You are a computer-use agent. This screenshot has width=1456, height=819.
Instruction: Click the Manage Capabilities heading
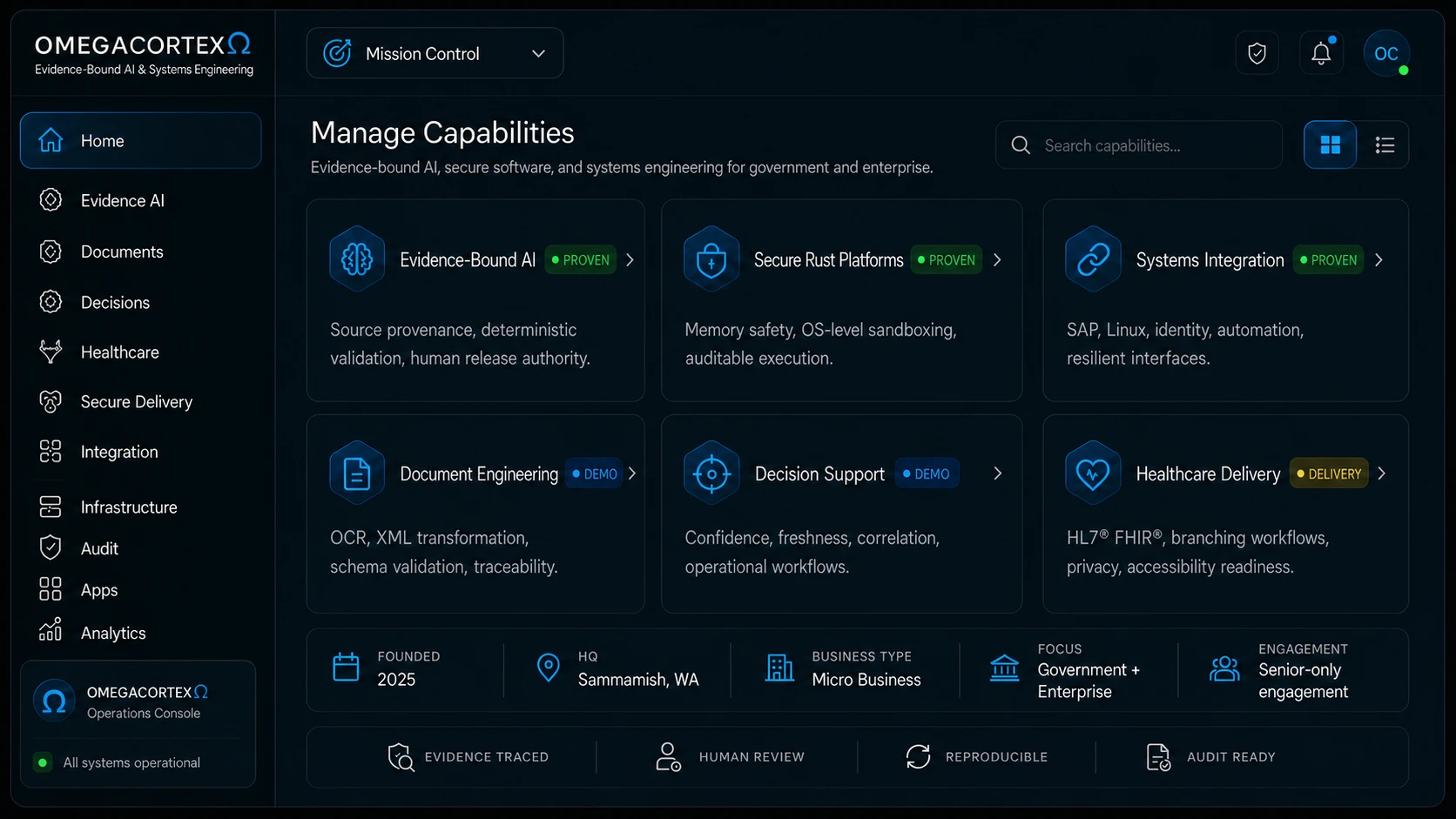pos(442,132)
